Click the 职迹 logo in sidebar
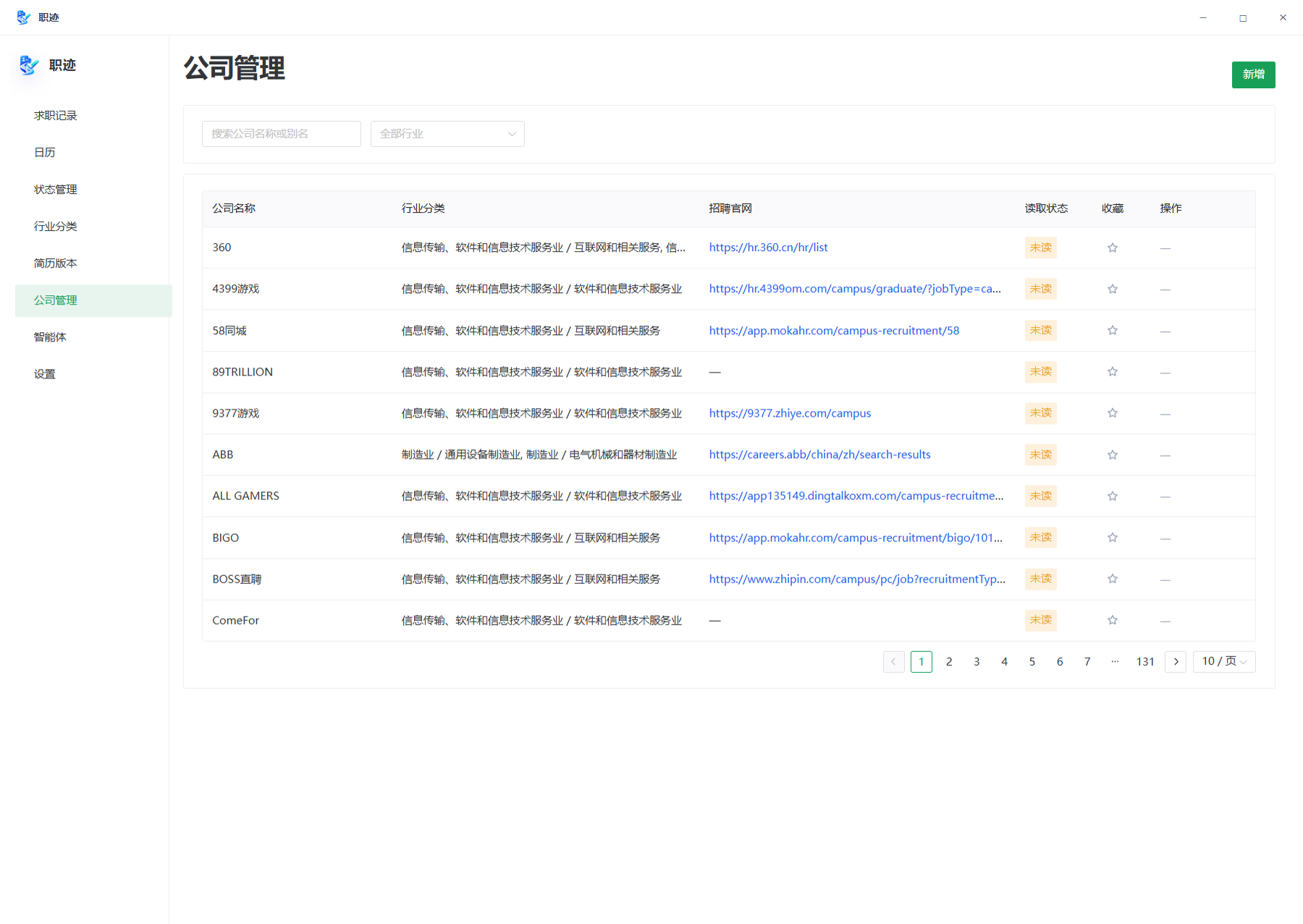Image resolution: width=1303 pixels, height=924 pixels. (29, 65)
